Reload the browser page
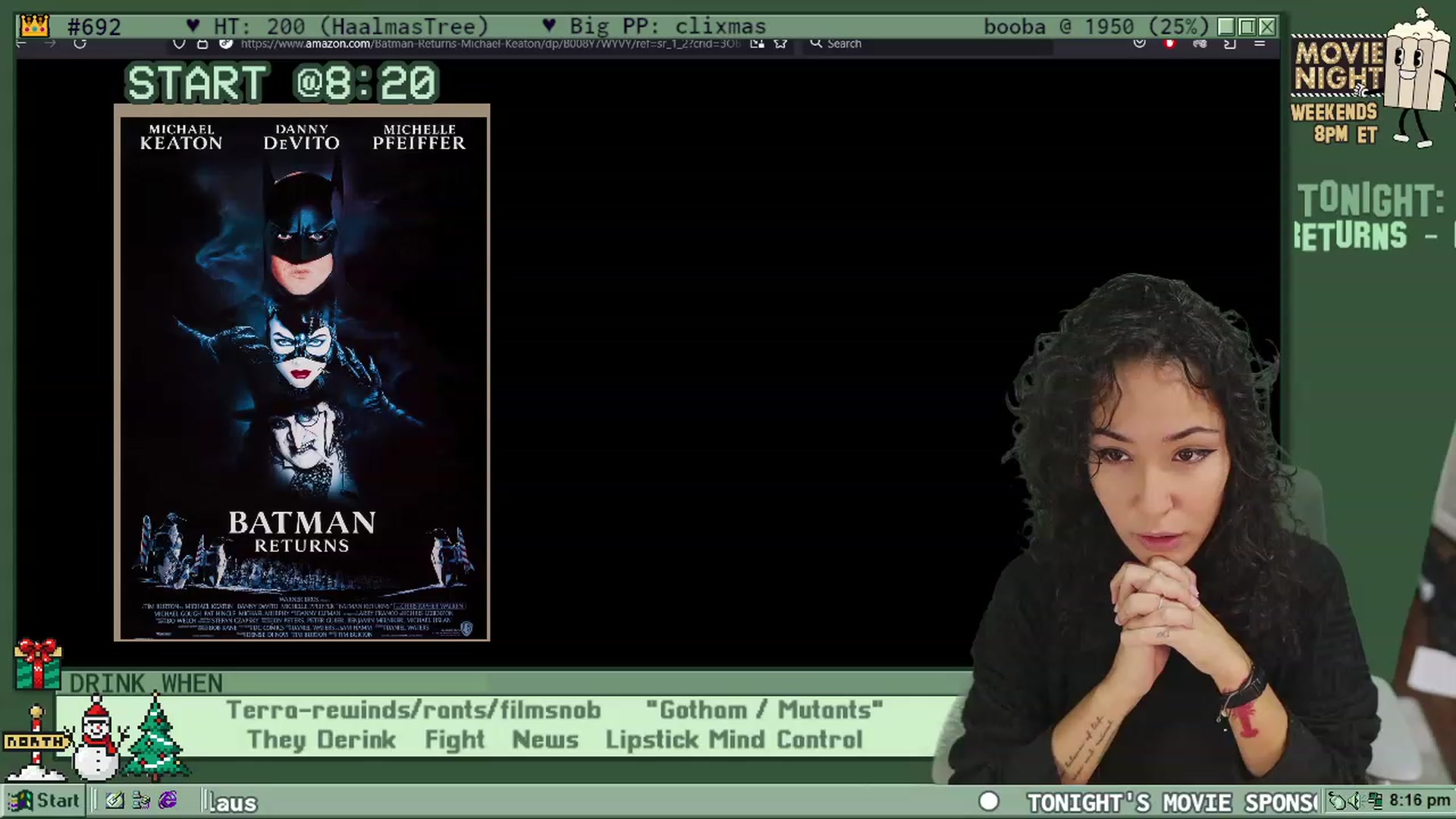 click(80, 43)
